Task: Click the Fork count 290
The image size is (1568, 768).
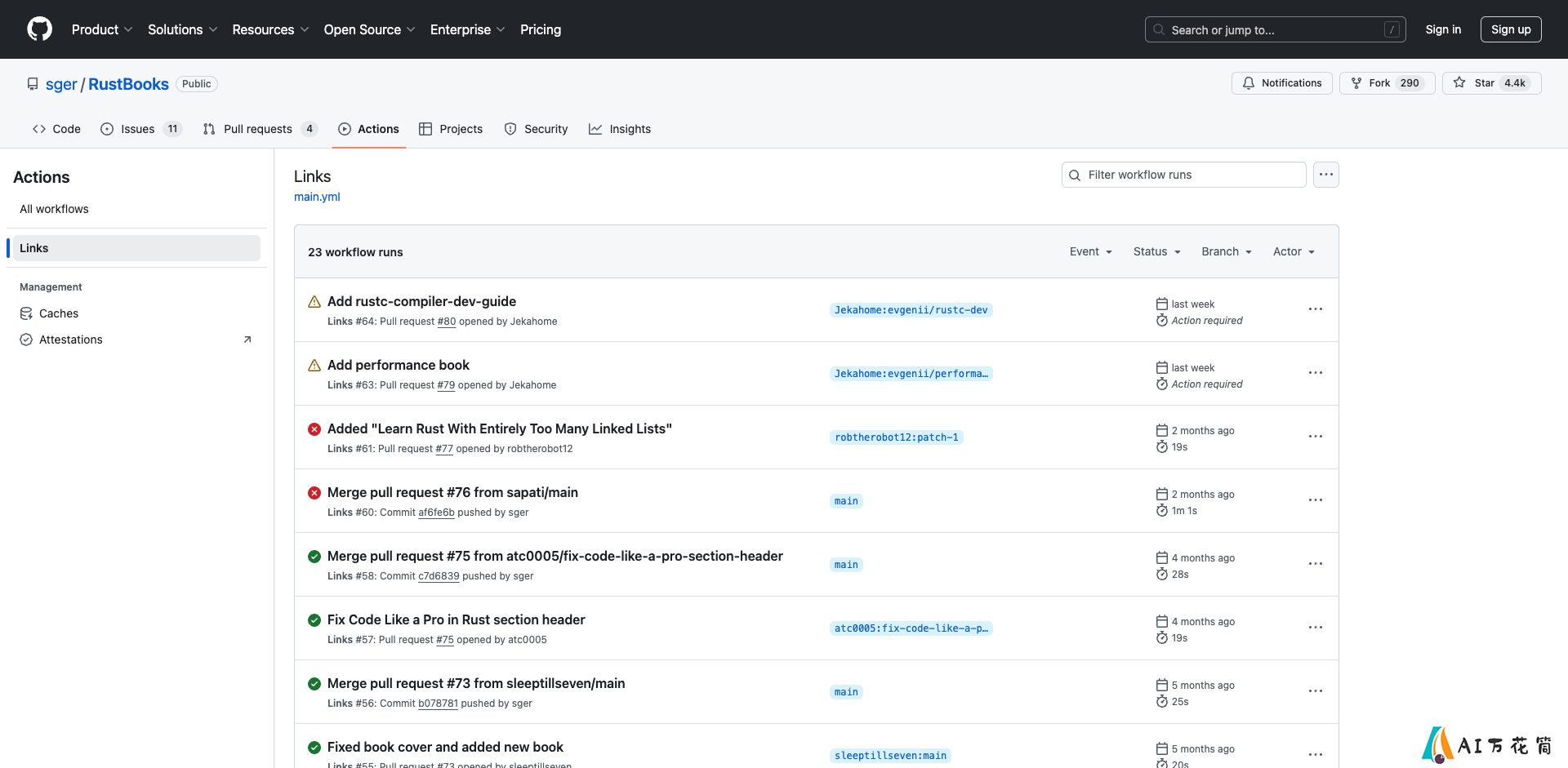Action: point(1410,83)
